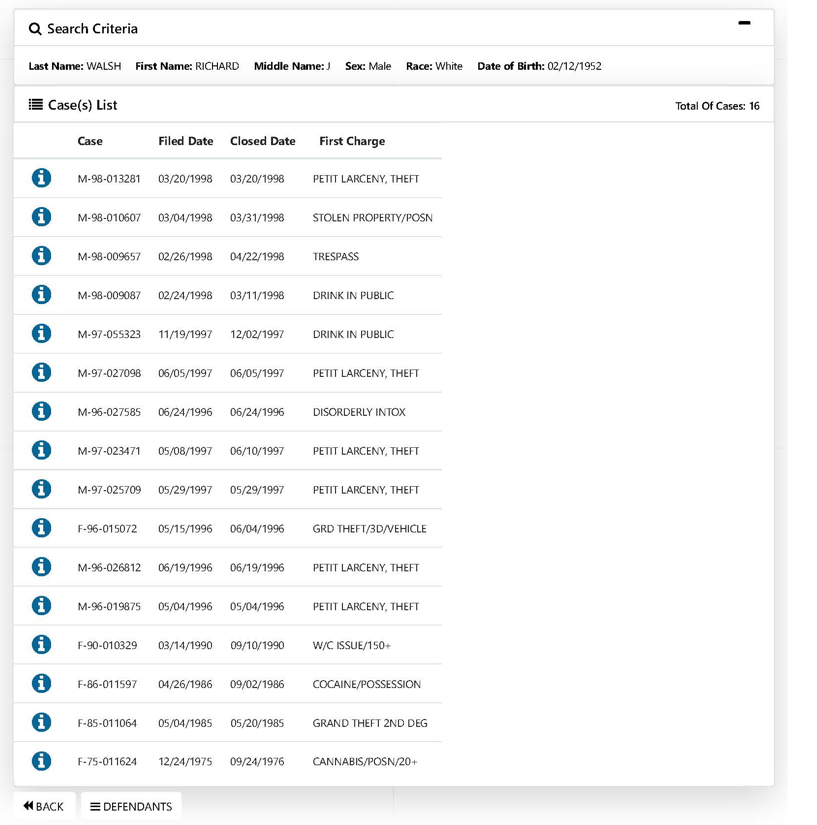Open the DEFENDANTS list button
Viewport: 817px width, 825px height.
131,806
